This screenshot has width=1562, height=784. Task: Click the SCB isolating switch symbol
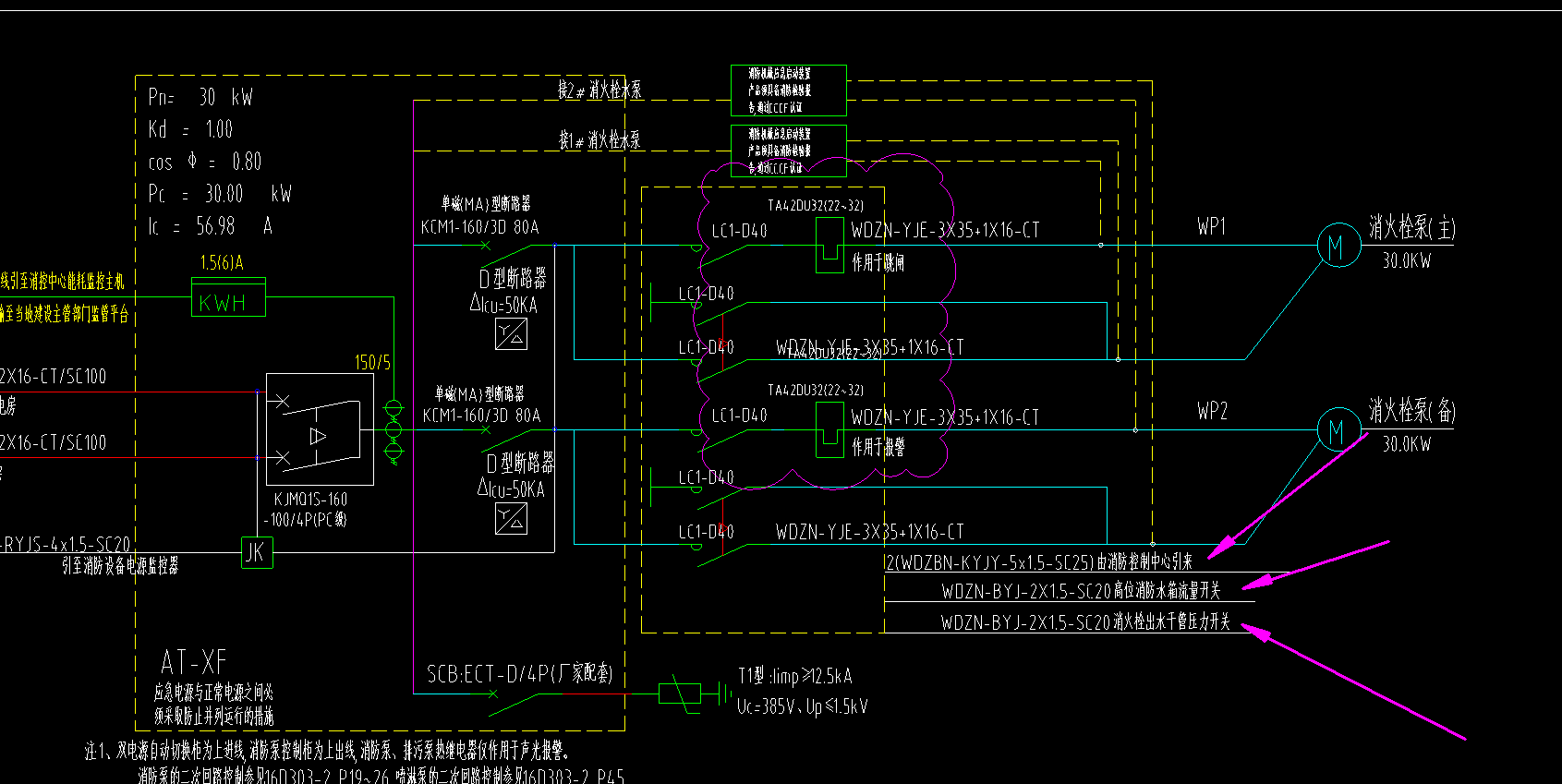(x=513, y=702)
